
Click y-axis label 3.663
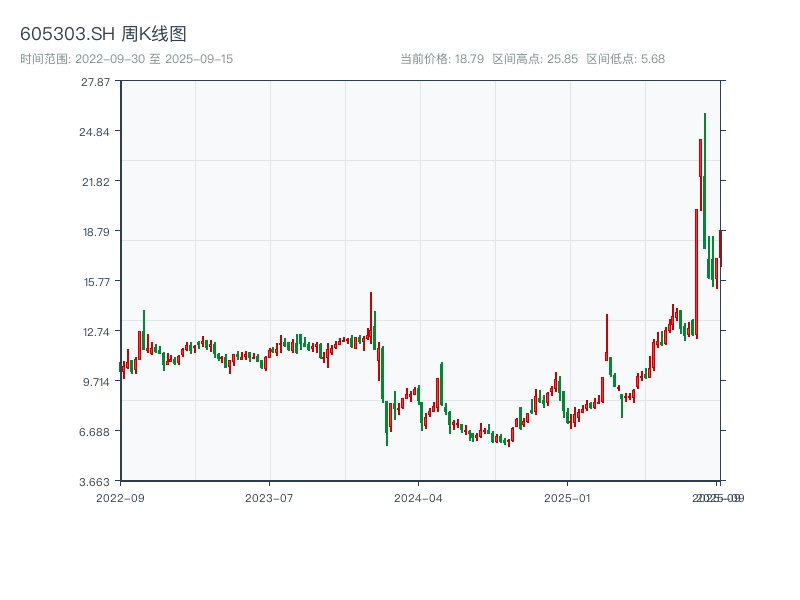pyautogui.click(x=94, y=482)
